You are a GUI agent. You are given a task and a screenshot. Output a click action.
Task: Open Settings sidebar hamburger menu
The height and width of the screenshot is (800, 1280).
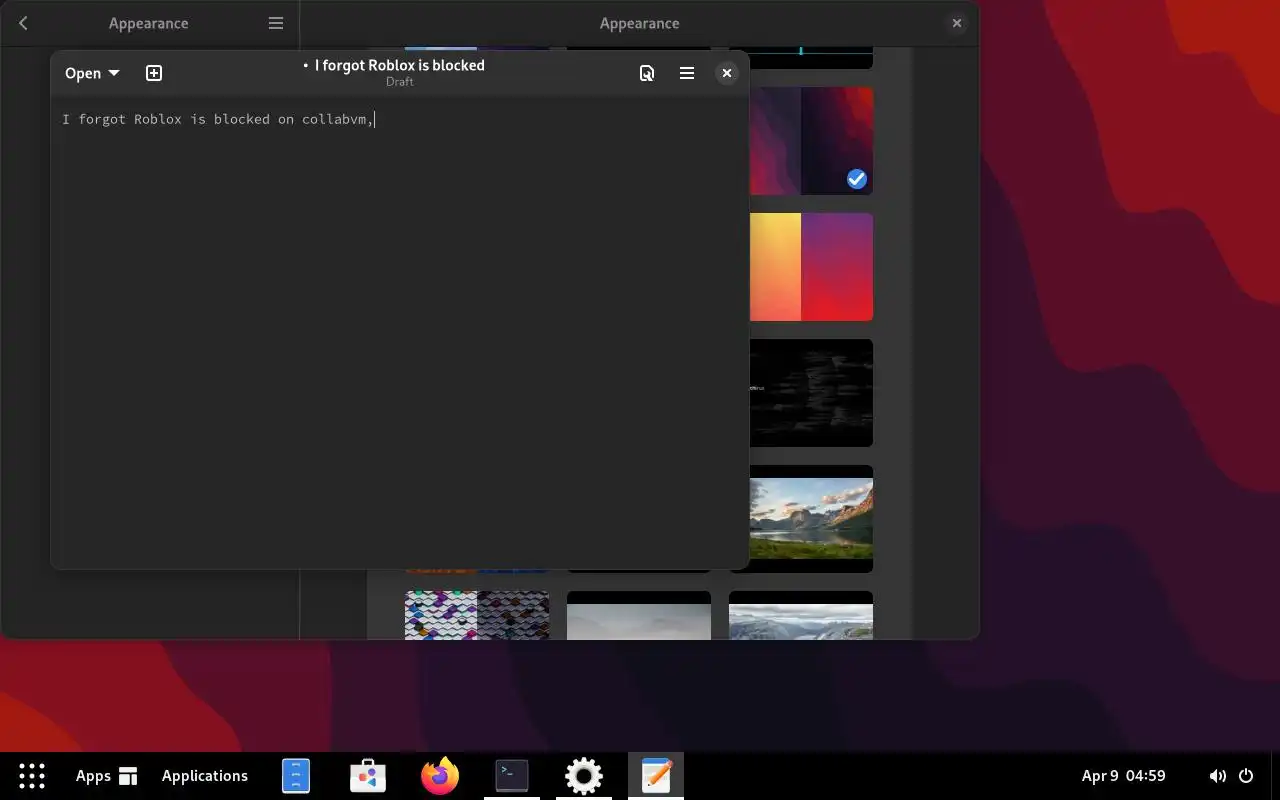pos(276,23)
